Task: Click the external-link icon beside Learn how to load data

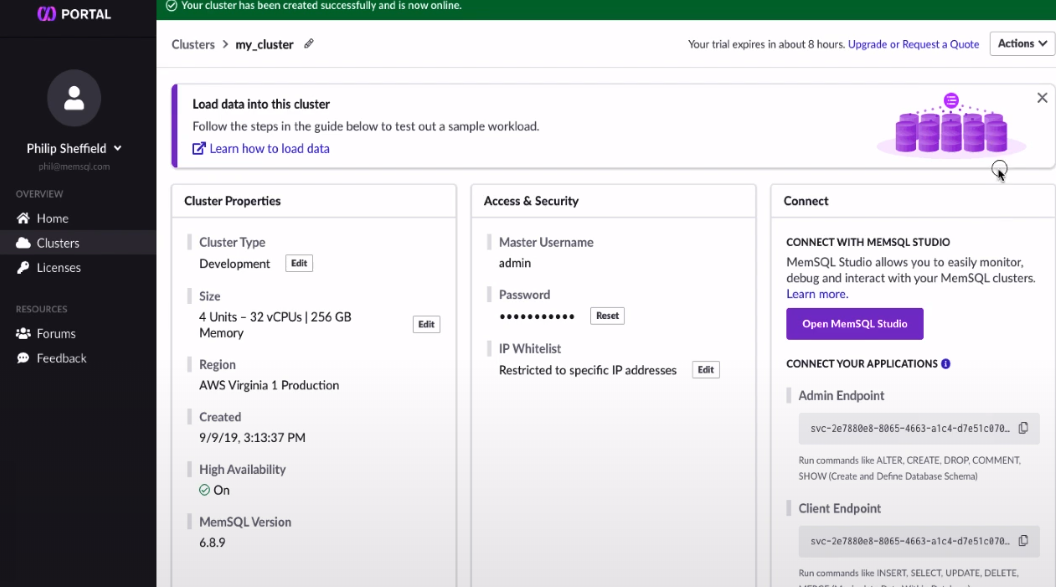Action: 199,147
